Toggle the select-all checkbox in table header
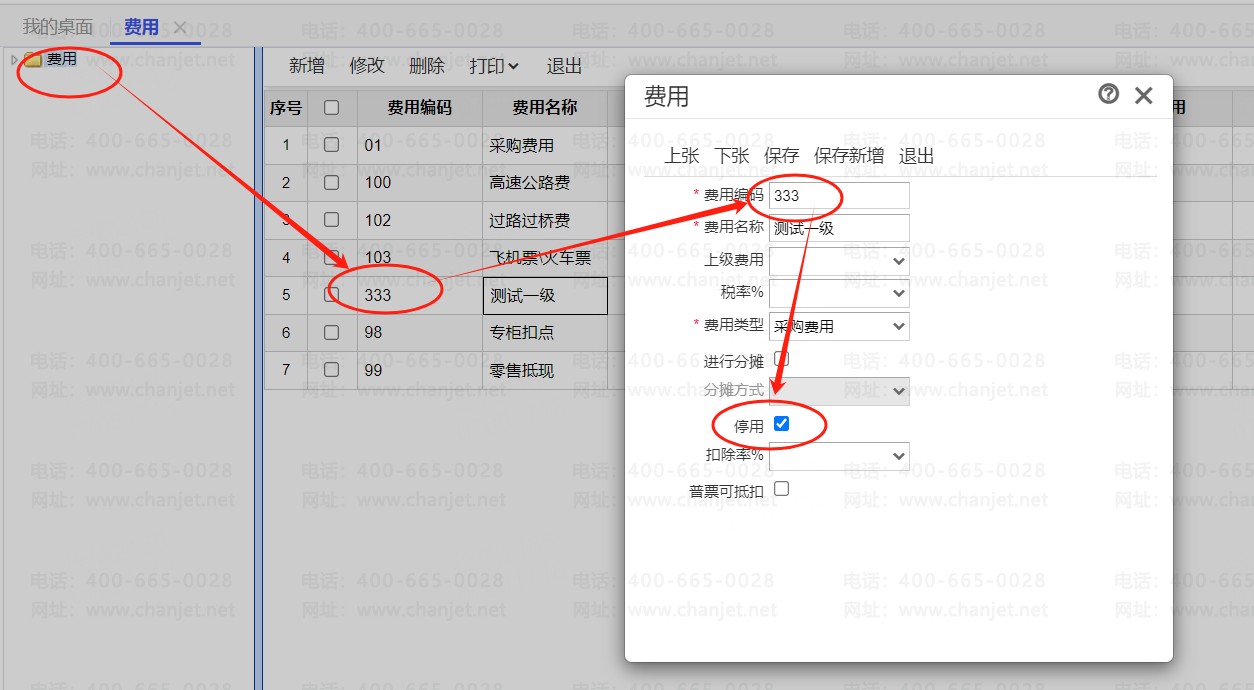This screenshot has width=1254, height=690. 332,107
